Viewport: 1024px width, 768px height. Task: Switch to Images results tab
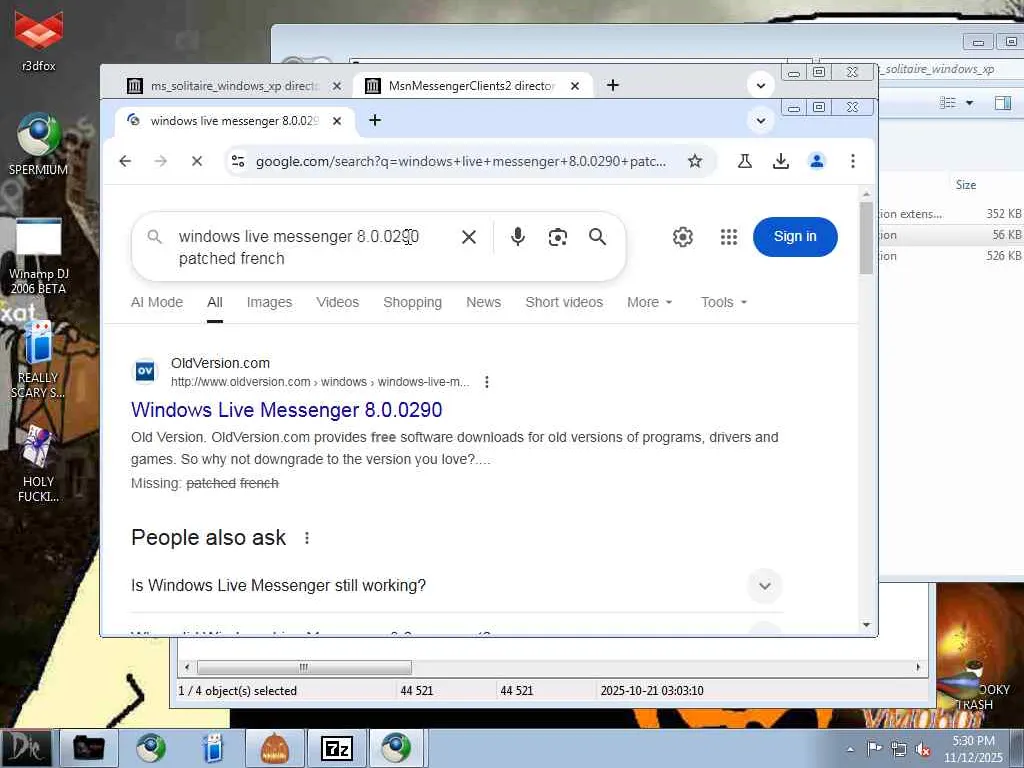[269, 302]
